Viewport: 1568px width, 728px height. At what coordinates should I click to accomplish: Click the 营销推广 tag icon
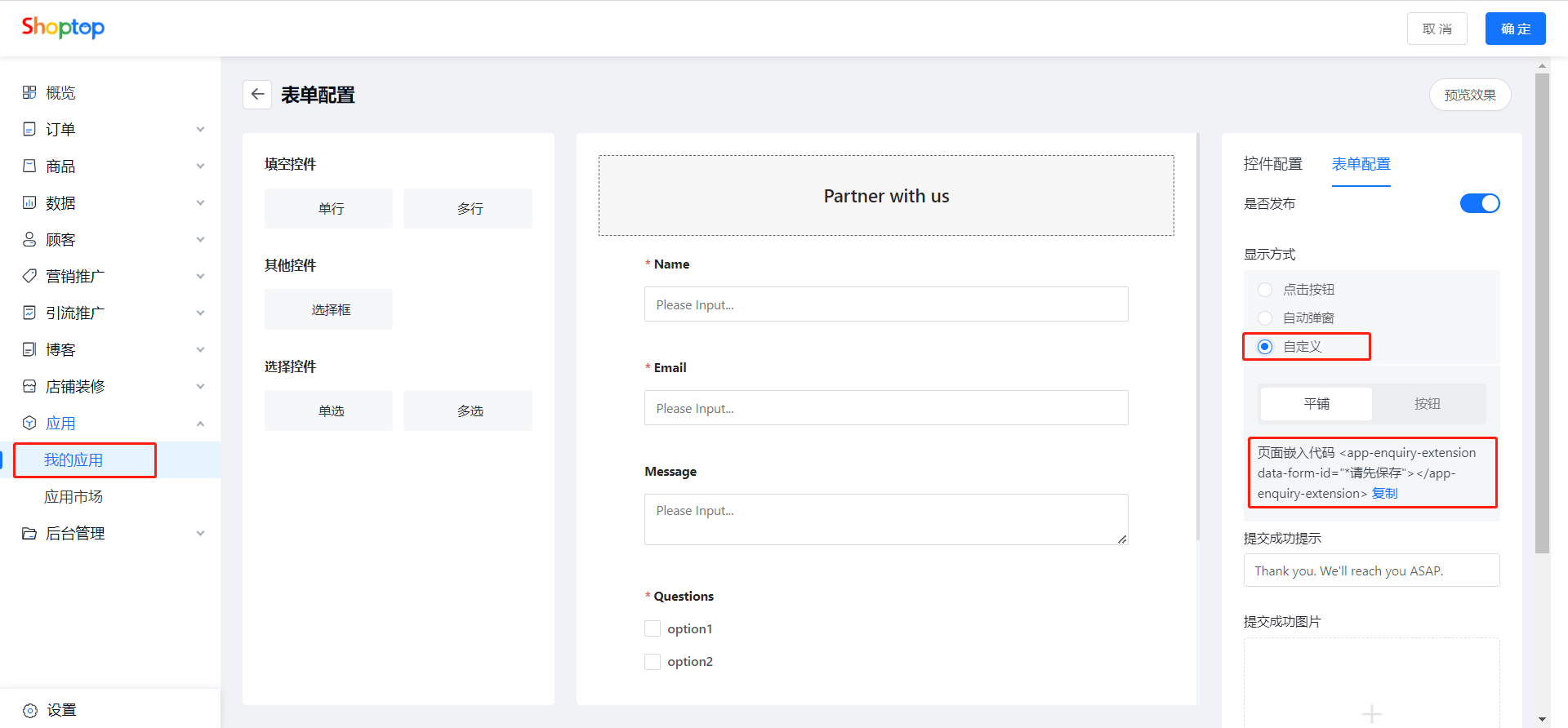(x=29, y=276)
